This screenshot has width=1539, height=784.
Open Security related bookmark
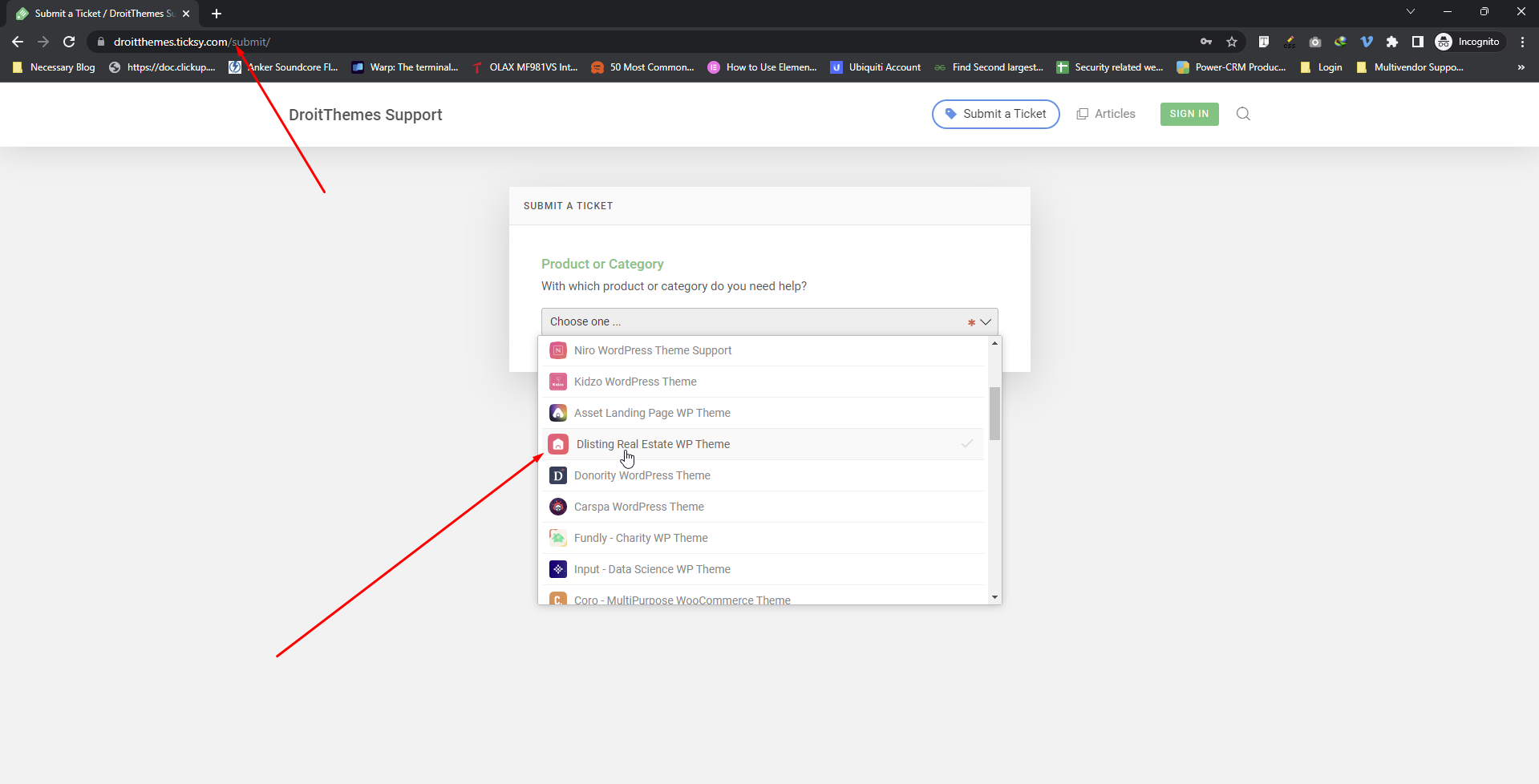[x=1110, y=67]
